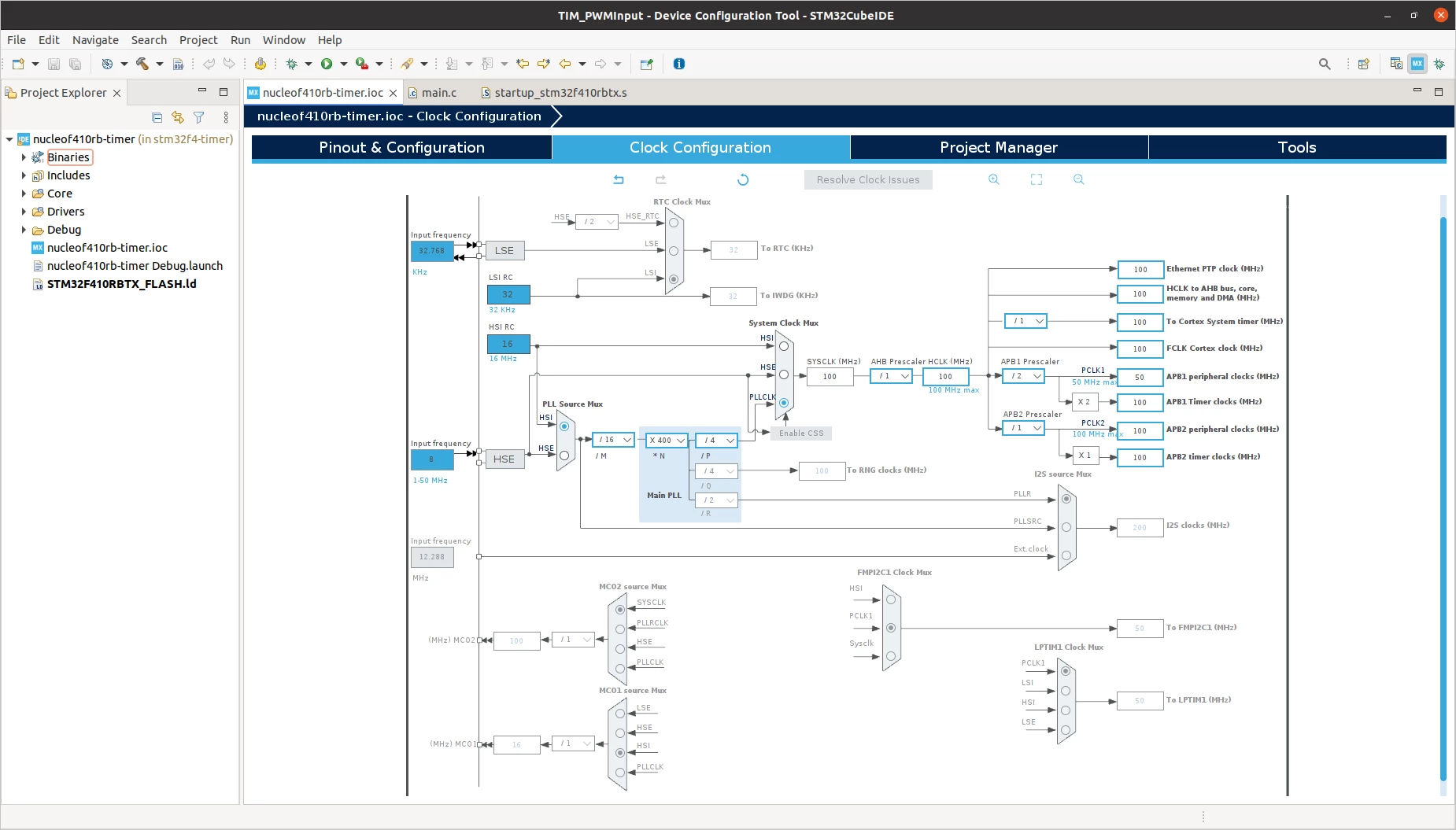The image size is (1456, 830).
Task: Select HSE in PLL Source Mux
Action: pos(564,456)
